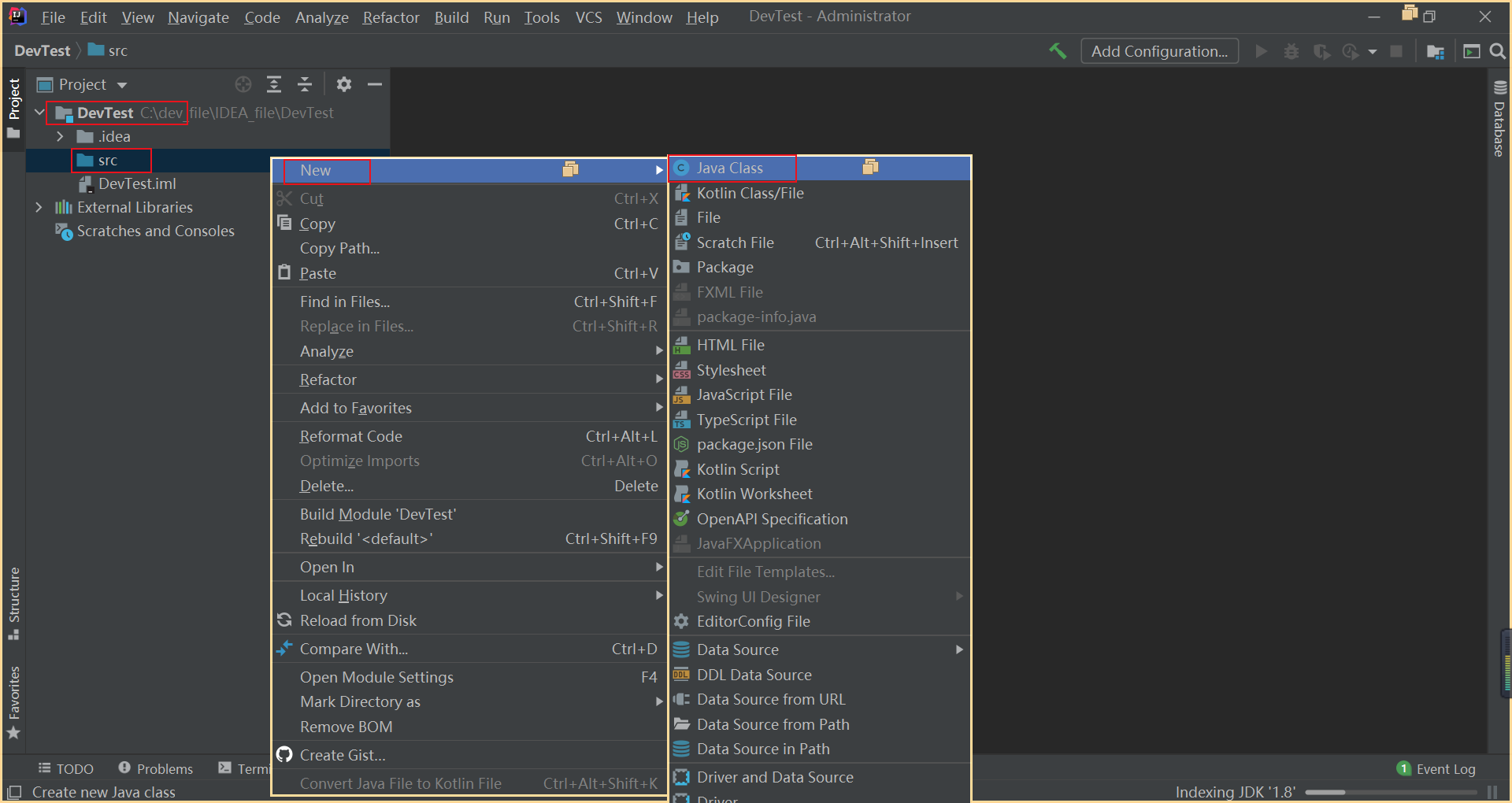Image resolution: width=1512 pixels, height=803 pixels.
Task: Choose DDL Data Source entry
Action: tap(820, 675)
